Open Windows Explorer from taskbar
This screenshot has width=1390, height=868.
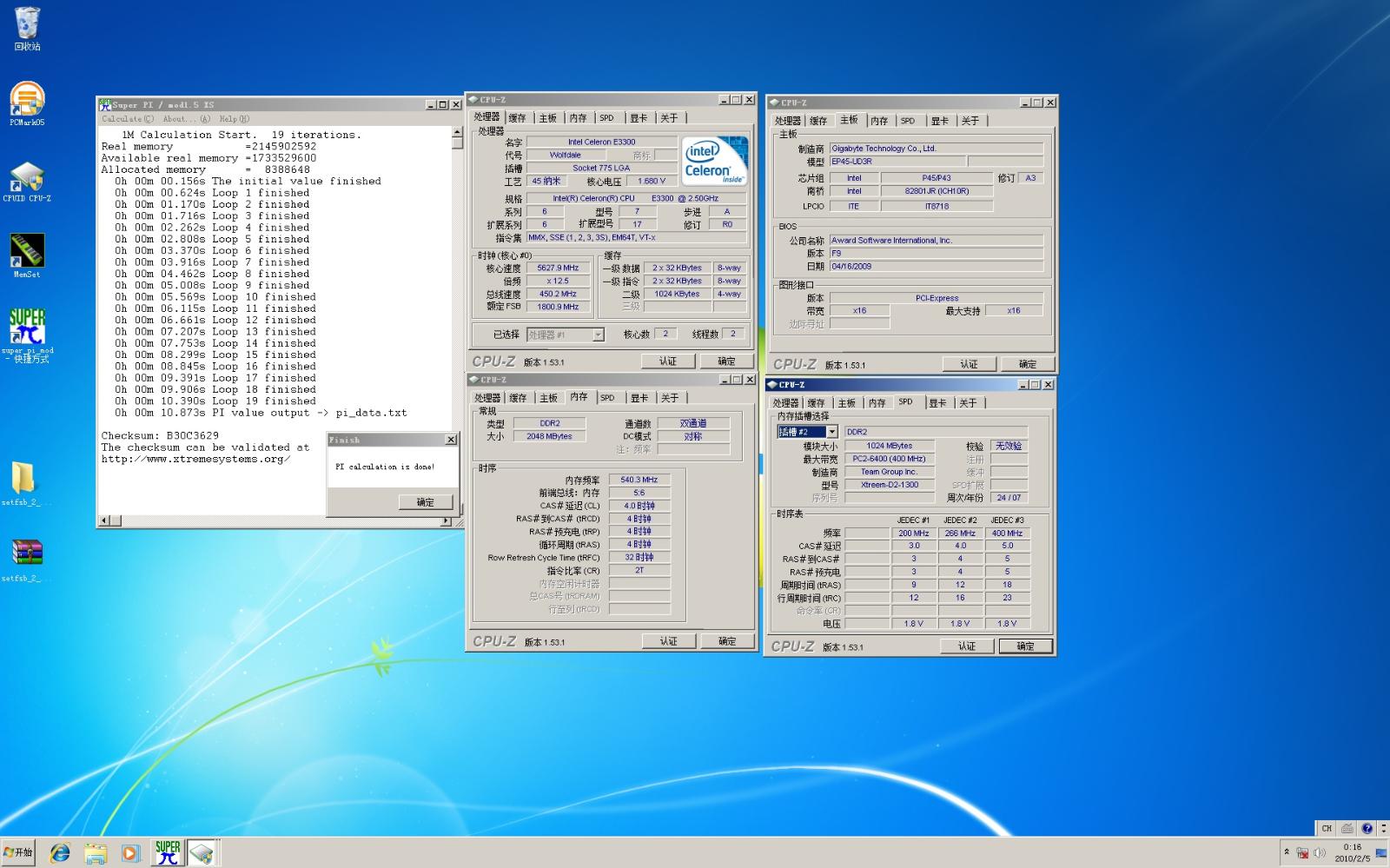(x=96, y=853)
